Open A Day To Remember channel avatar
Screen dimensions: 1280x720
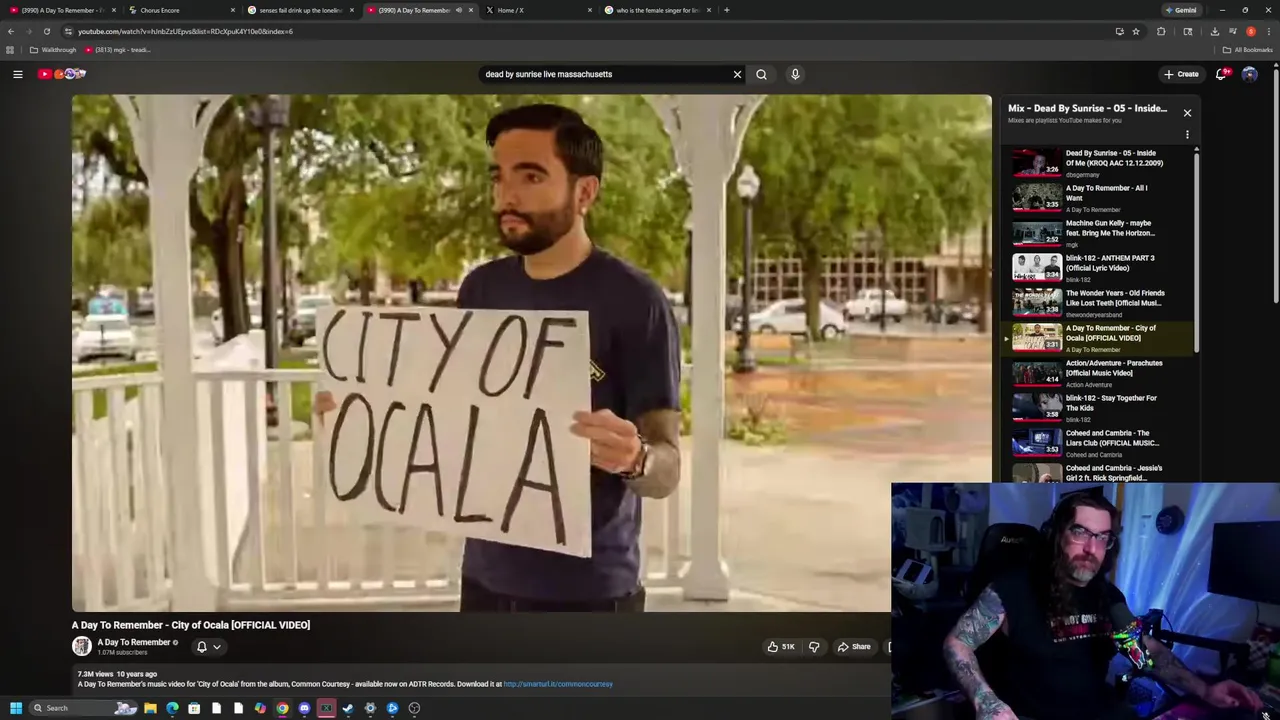[x=82, y=647]
